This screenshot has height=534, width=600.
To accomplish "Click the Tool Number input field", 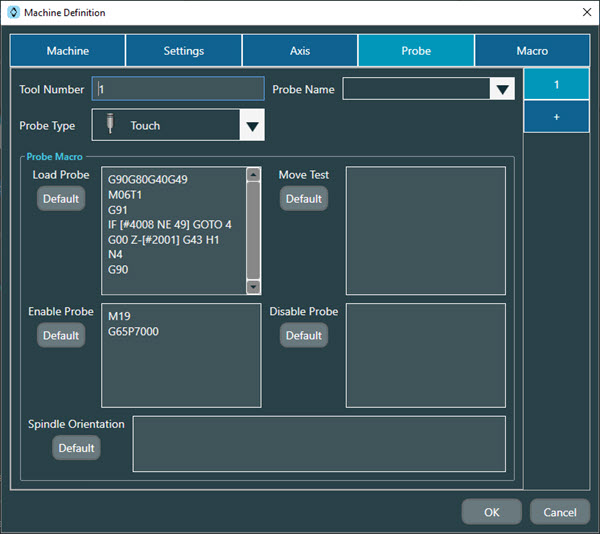I will point(178,89).
